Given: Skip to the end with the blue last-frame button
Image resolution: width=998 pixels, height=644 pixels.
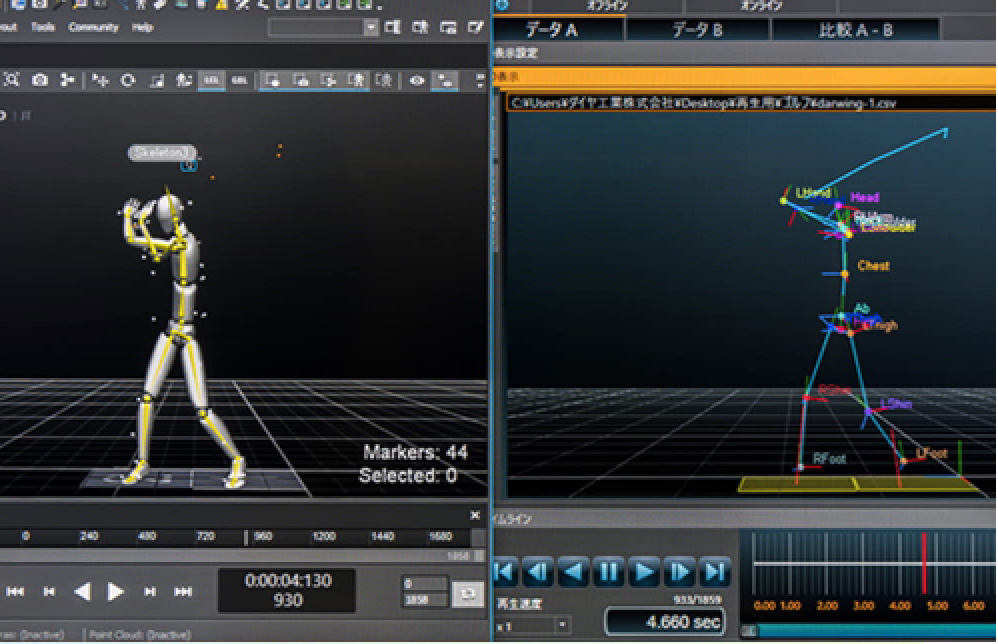Looking at the screenshot, I should [x=714, y=573].
